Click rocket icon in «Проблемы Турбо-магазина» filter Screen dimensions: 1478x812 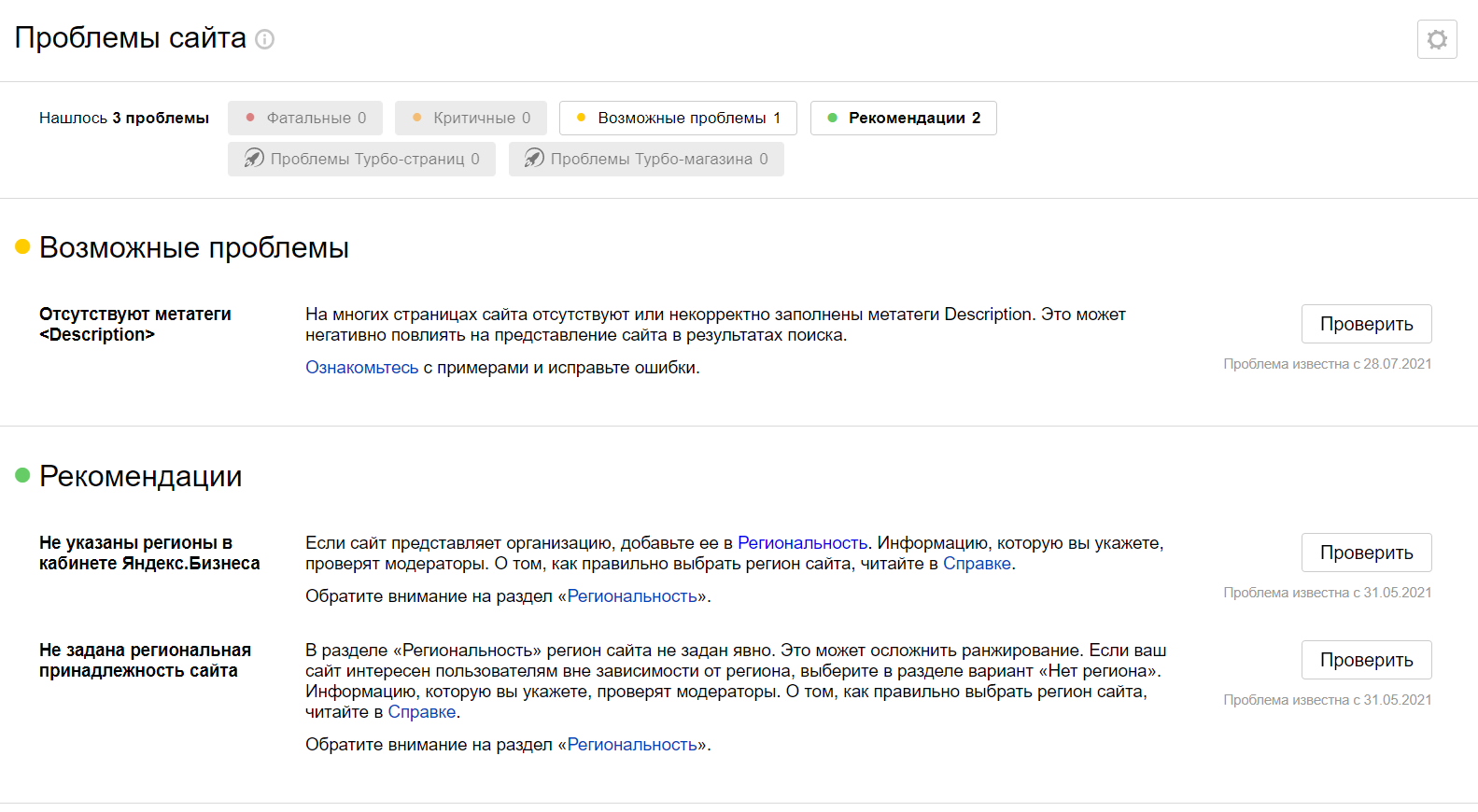point(534,159)
